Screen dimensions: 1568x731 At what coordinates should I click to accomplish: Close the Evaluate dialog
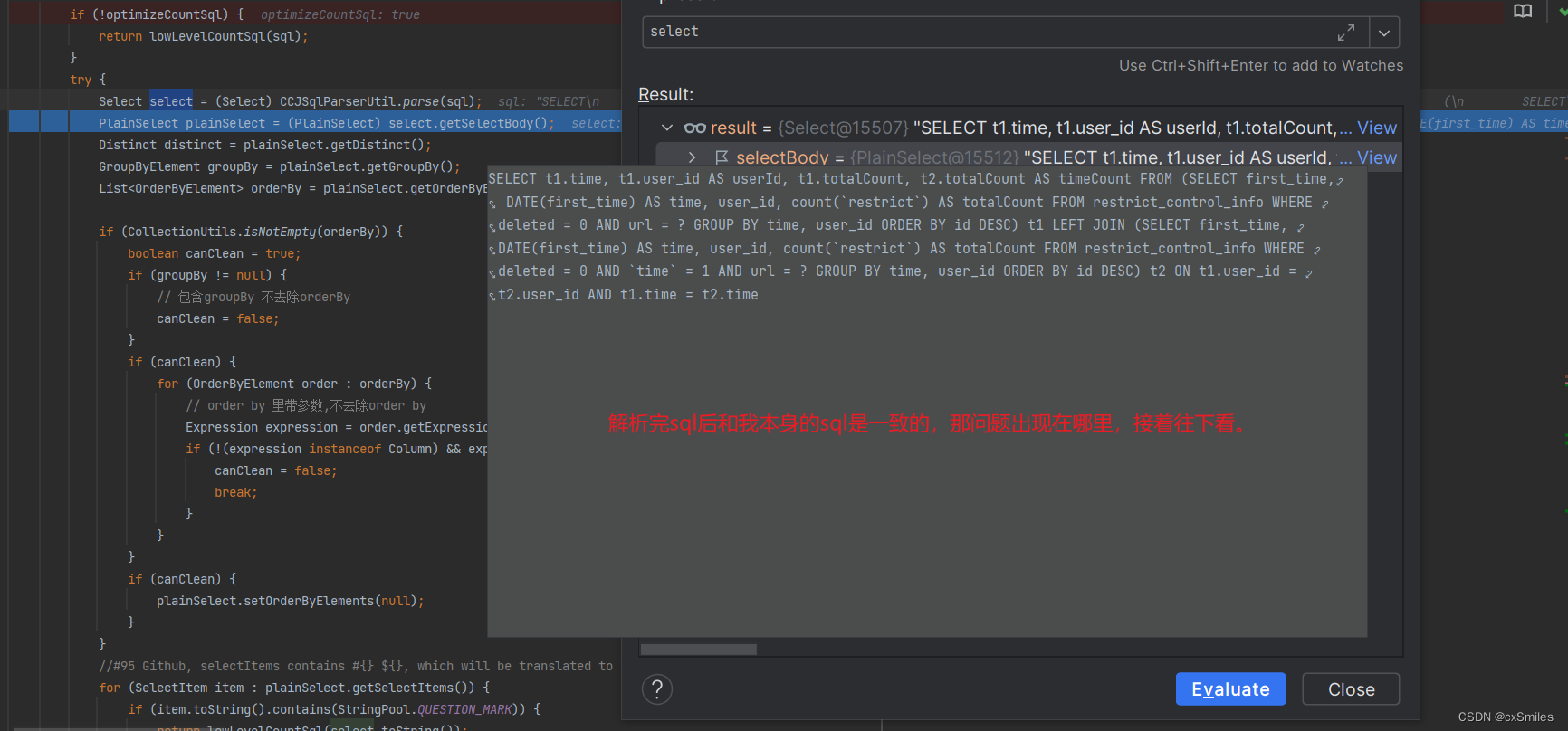(1351, 689)
